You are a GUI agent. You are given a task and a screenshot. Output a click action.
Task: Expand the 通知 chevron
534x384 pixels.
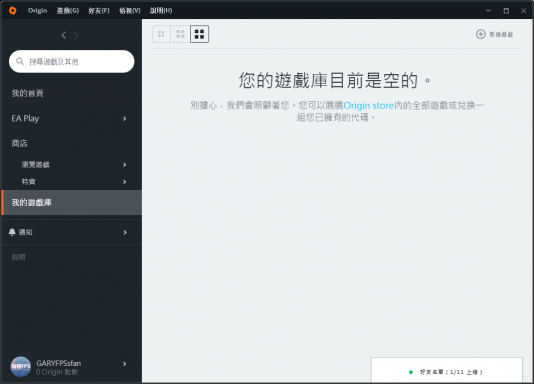point(125,232)
